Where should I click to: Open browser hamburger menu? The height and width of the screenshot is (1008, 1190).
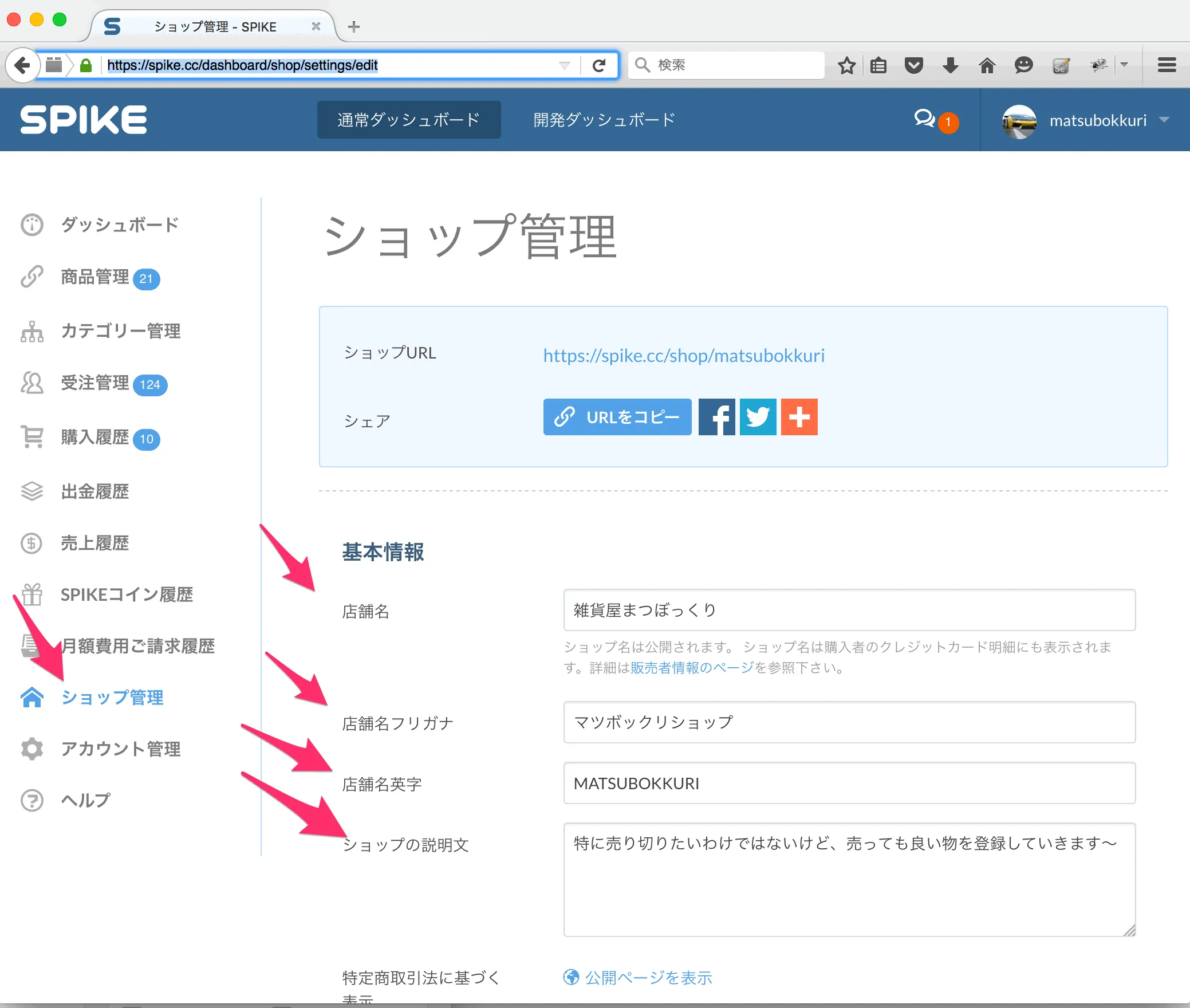click(1167, 65)
